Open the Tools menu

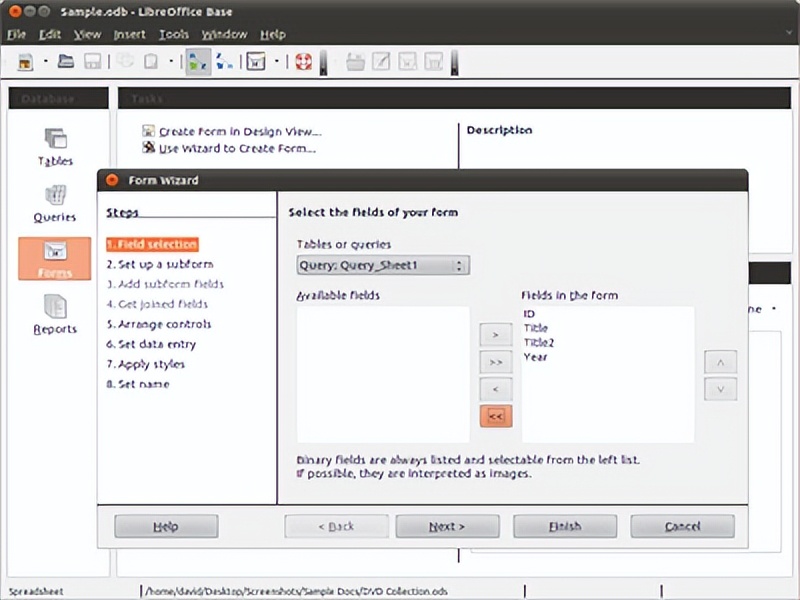(173, 35)
